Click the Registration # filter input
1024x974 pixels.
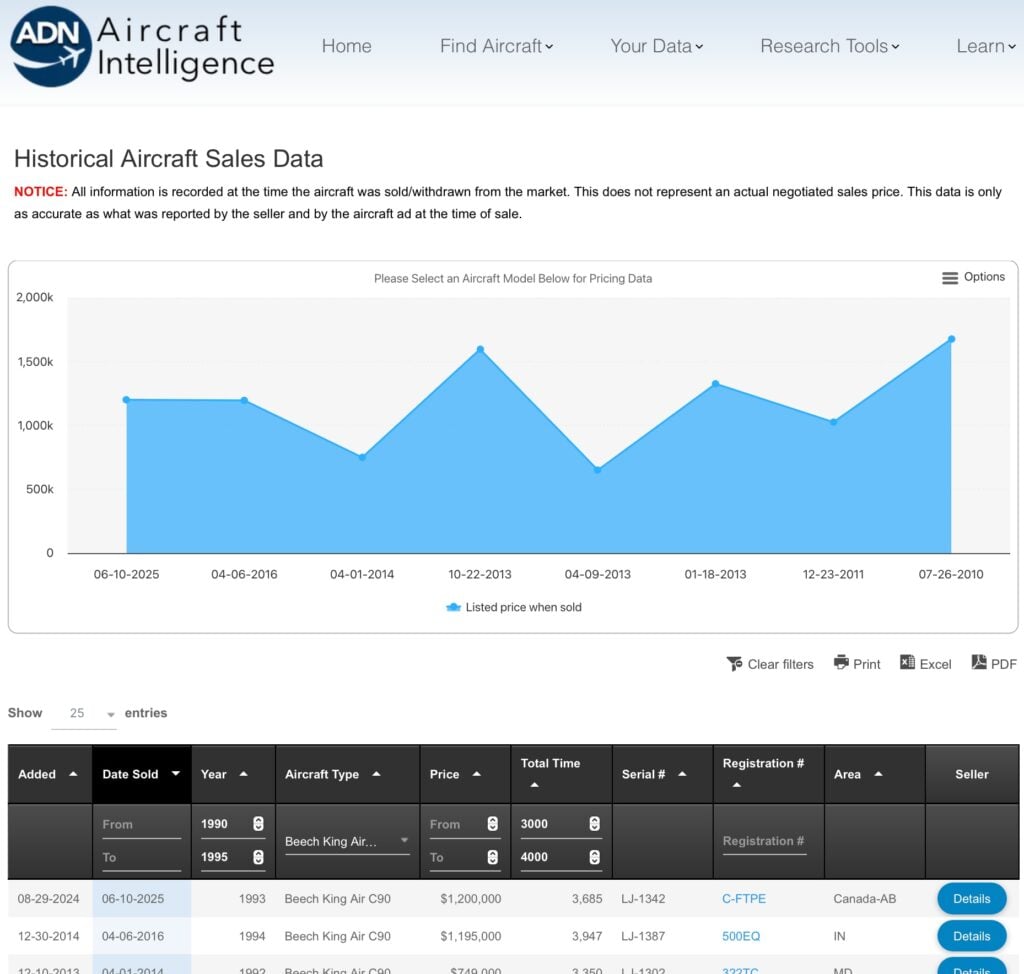[x=764, y=842]
